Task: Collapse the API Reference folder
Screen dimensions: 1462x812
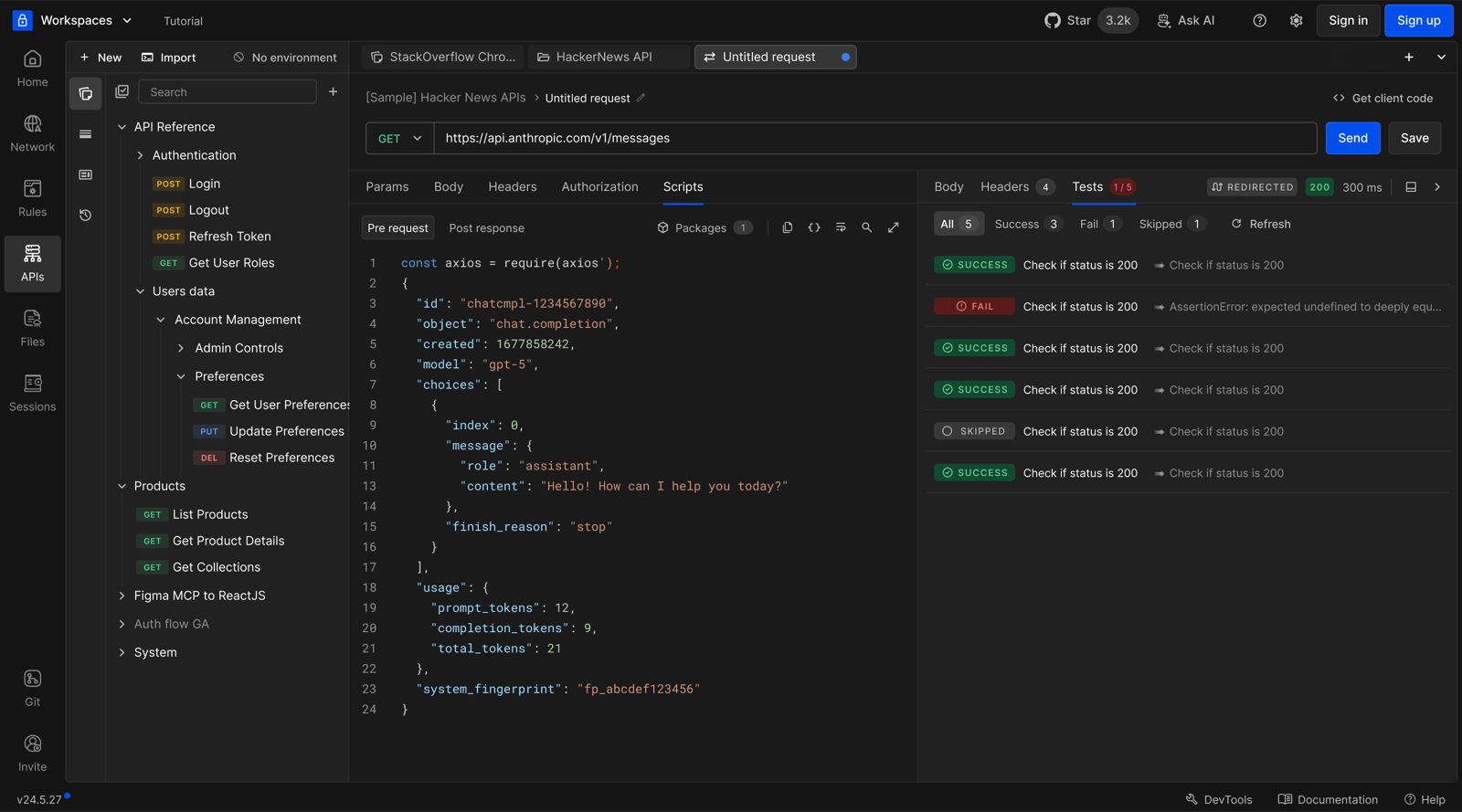Action: (122, 127)
